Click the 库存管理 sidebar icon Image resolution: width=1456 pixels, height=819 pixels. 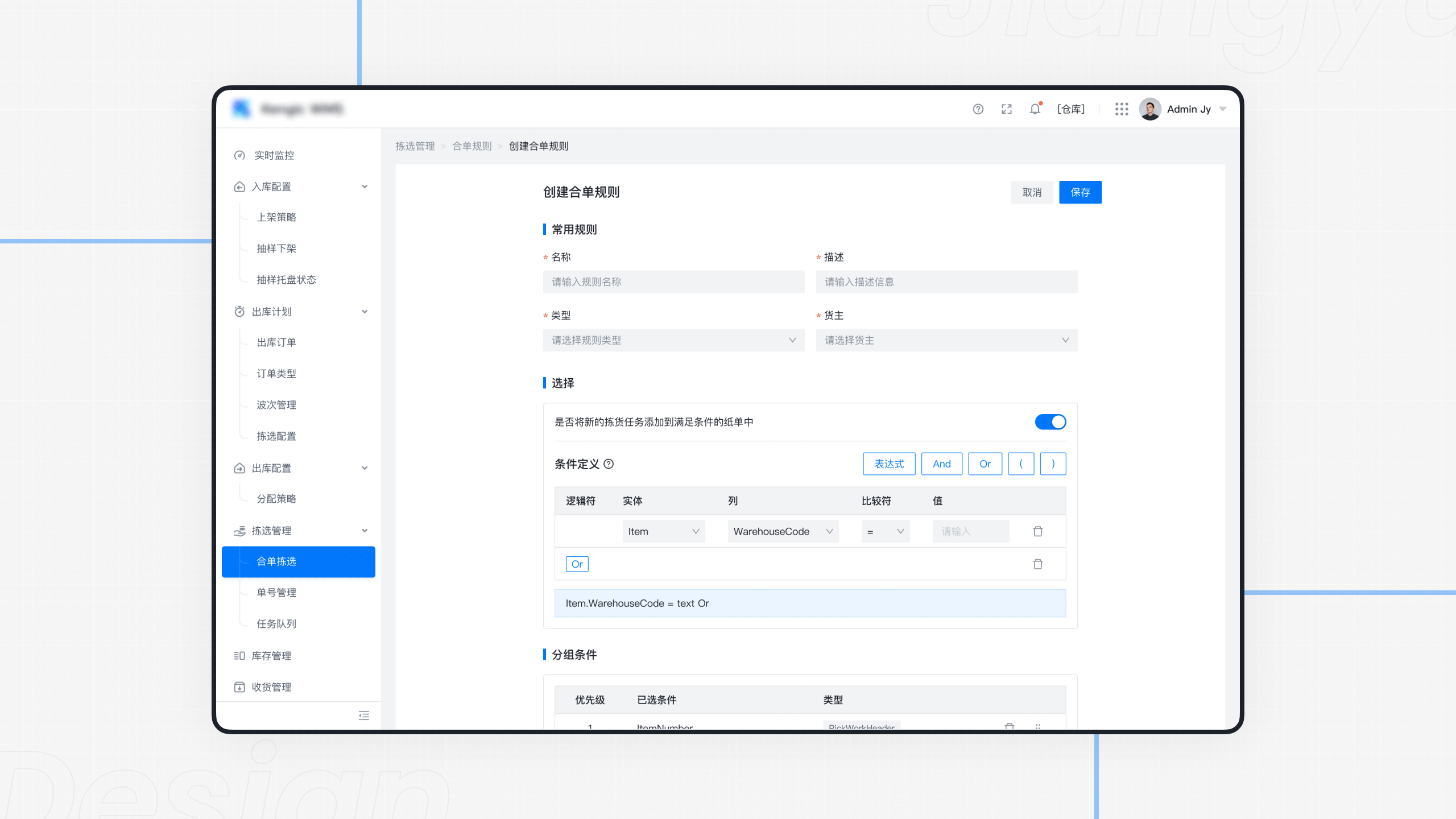point(239,655)
